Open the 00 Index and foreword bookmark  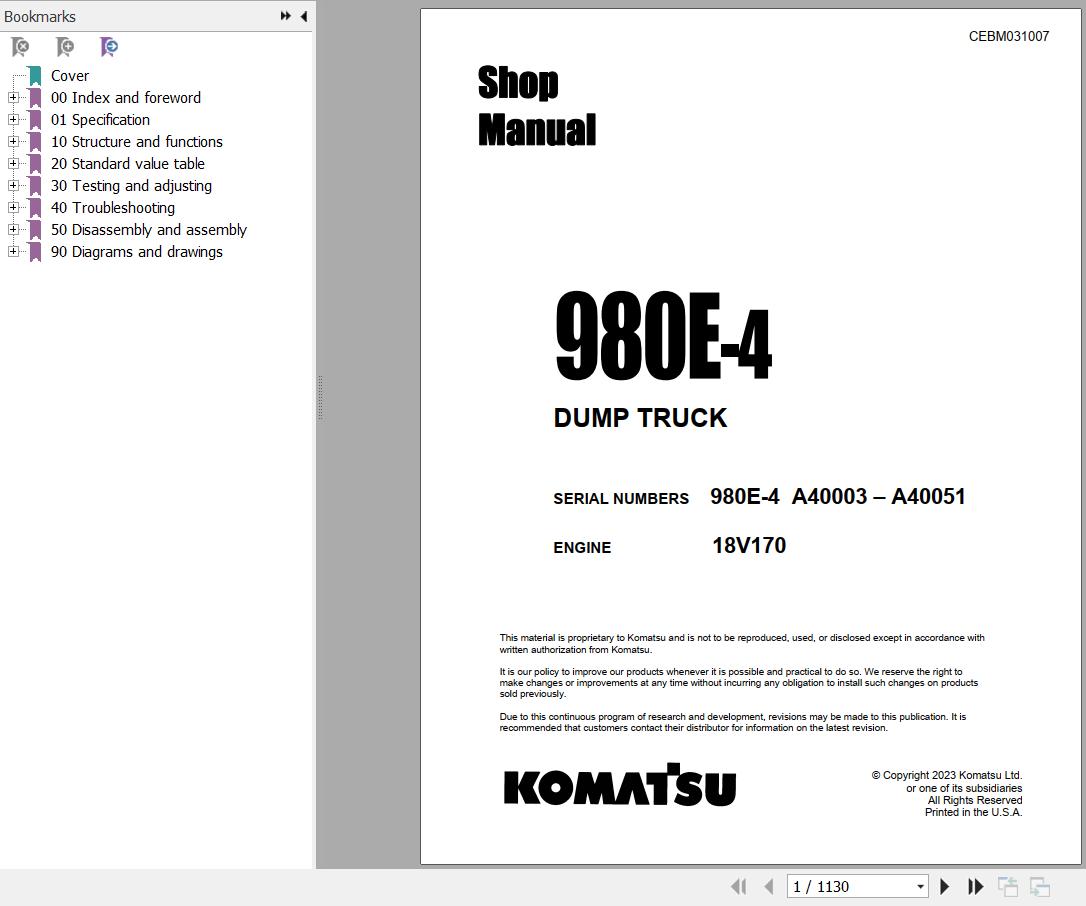pos(126,98)
